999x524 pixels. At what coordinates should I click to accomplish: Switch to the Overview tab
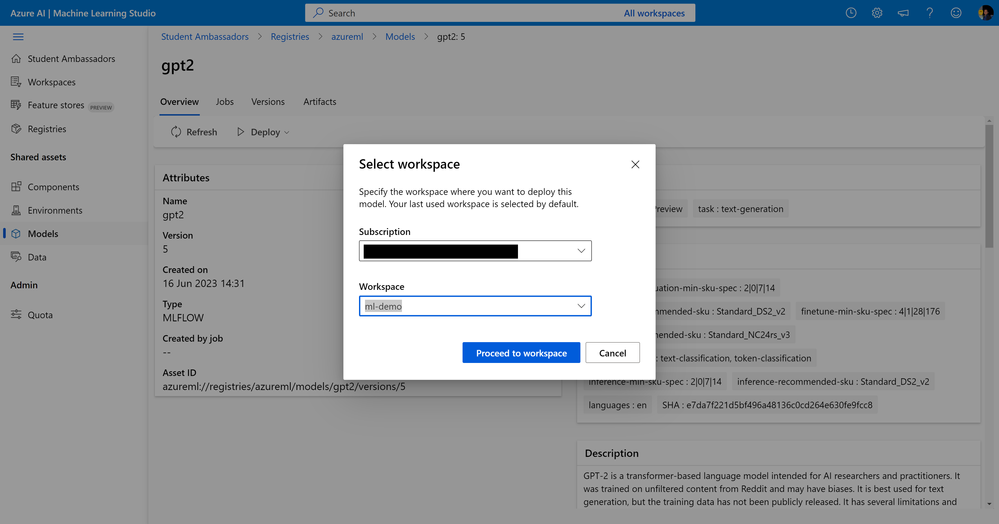pos(179,102)
